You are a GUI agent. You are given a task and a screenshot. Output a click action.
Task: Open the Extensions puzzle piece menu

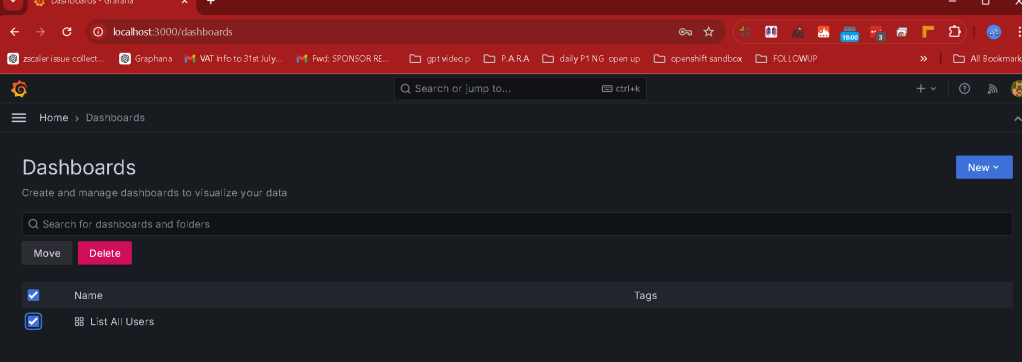click(954, 31)
